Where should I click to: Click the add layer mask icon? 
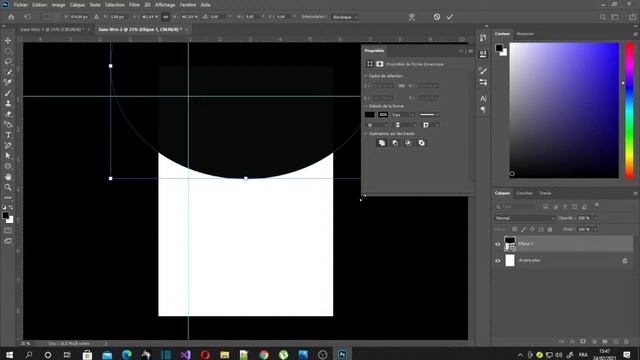point(583,341)
